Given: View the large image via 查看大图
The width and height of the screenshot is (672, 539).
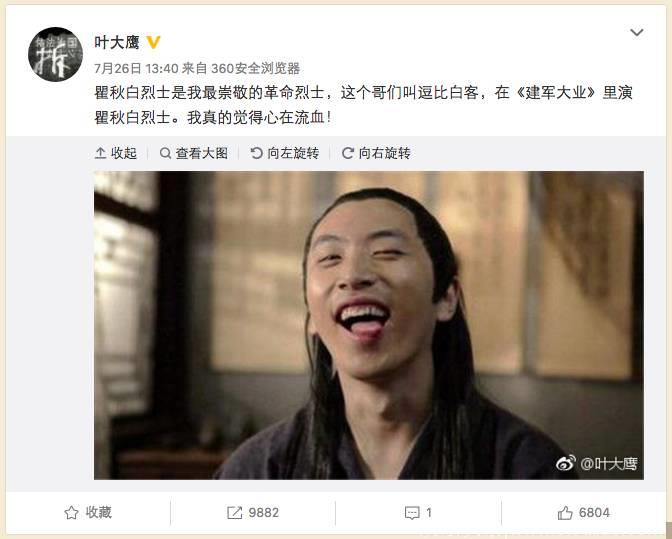Looking at the screenshot, I should point(193,153).
